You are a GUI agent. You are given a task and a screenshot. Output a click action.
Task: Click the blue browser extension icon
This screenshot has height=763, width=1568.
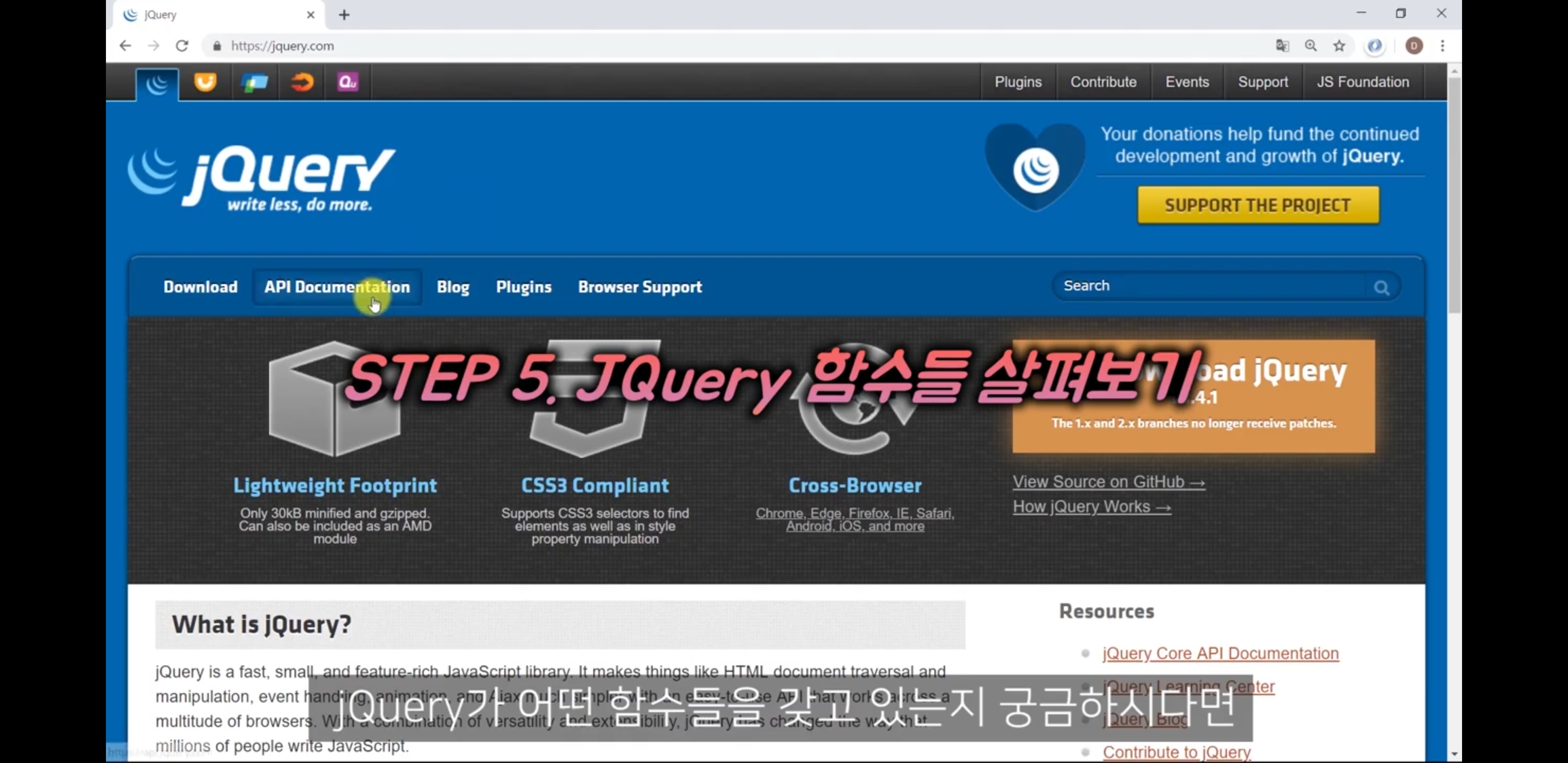[x=1375, y=46]
